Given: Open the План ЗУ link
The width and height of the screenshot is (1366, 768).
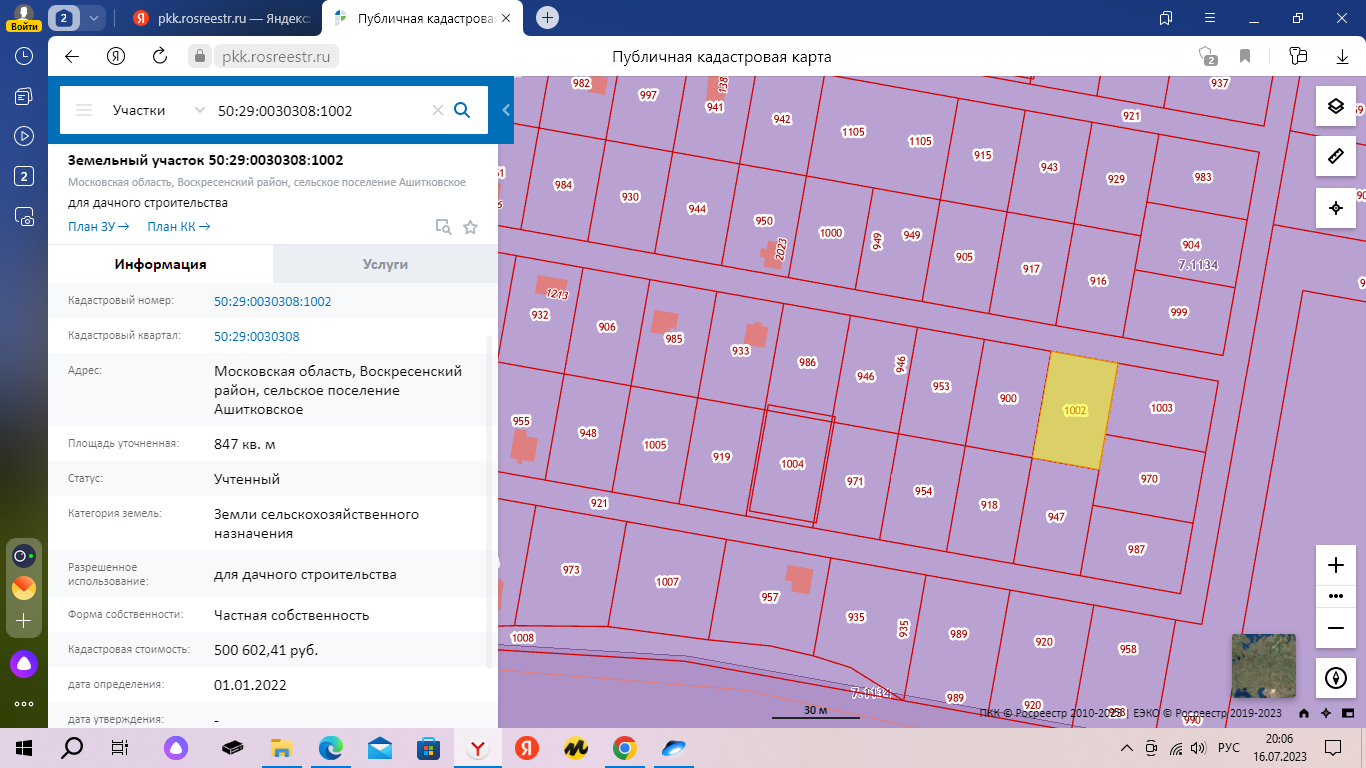Looking at the screenshot, I should pyautogui.click(x=98, y=227).
